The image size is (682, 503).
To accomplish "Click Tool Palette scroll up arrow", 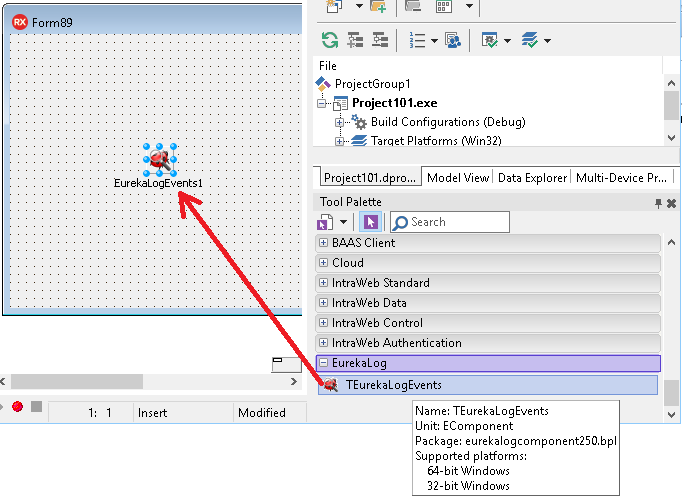I will pos(671,242).
